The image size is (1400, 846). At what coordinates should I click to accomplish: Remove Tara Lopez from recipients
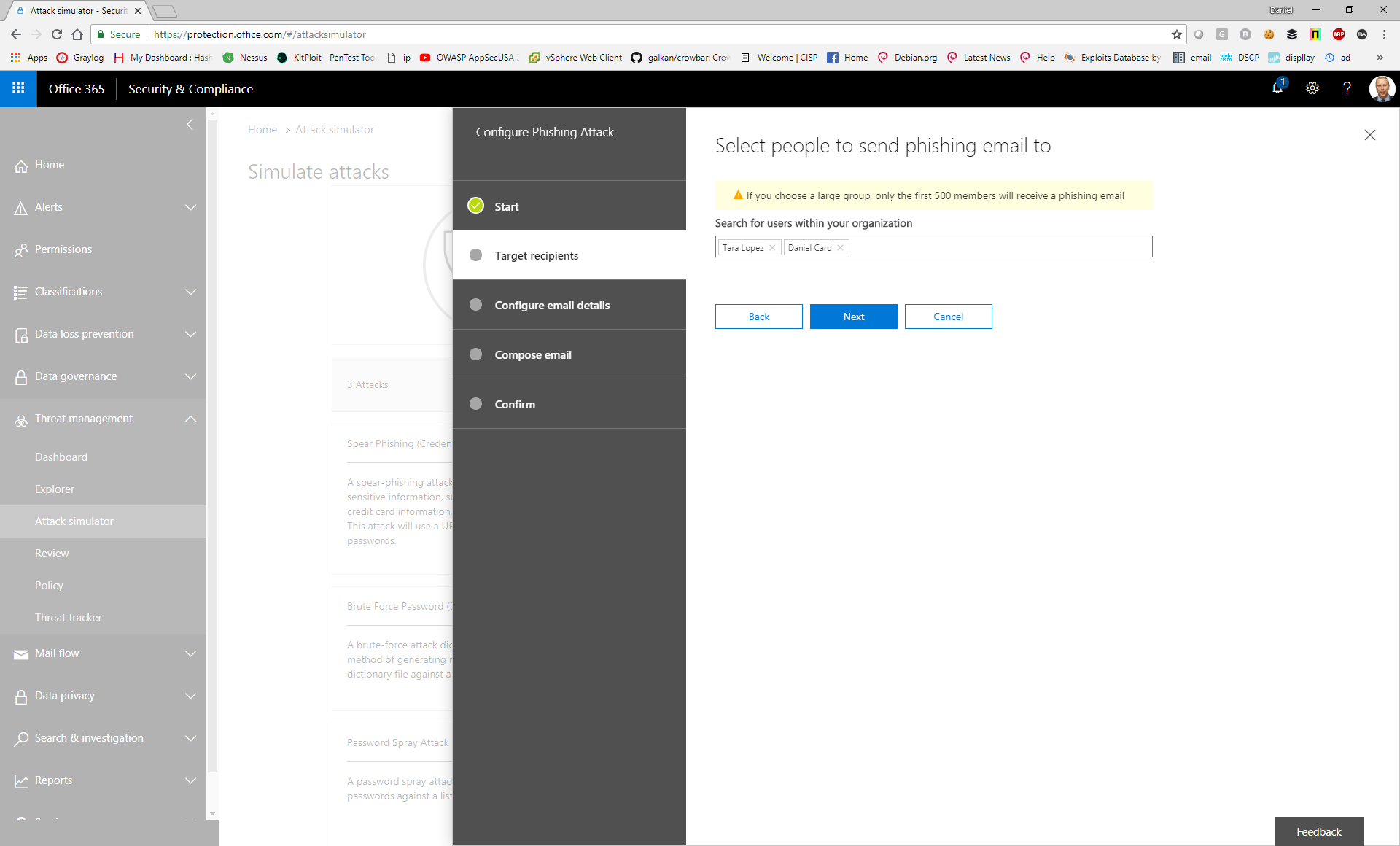click(772, 247)
